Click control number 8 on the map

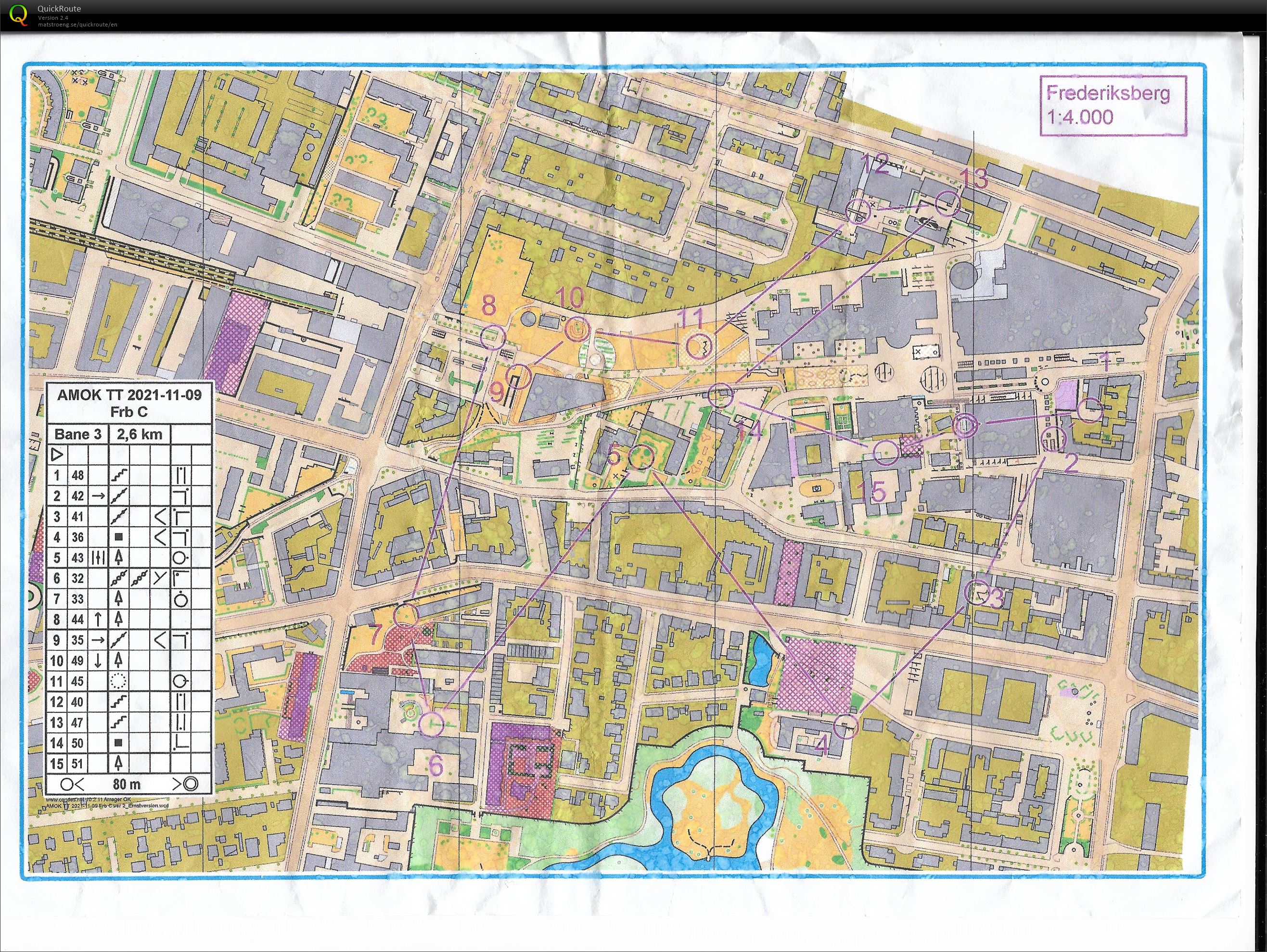pyautogui.click(x=488, y=305)
